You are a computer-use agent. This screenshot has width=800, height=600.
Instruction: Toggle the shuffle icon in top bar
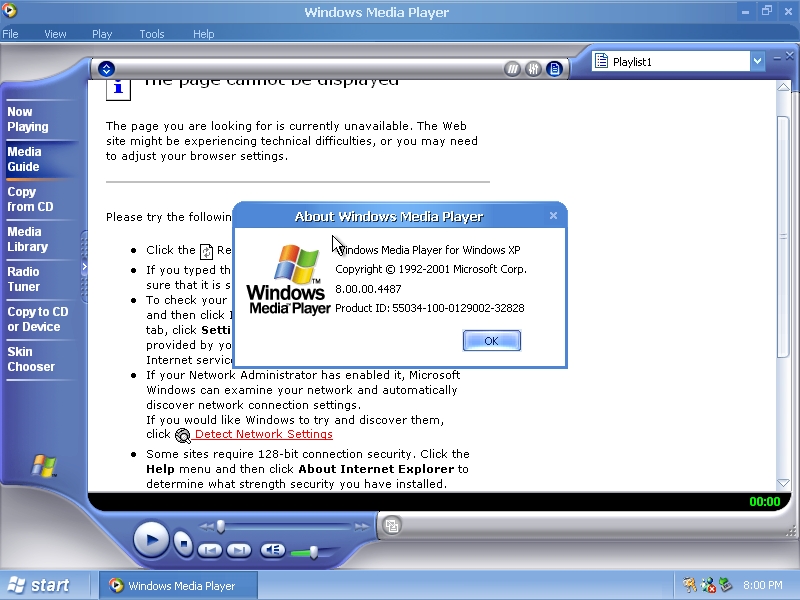pyautogui.click(x=513, y=69)
